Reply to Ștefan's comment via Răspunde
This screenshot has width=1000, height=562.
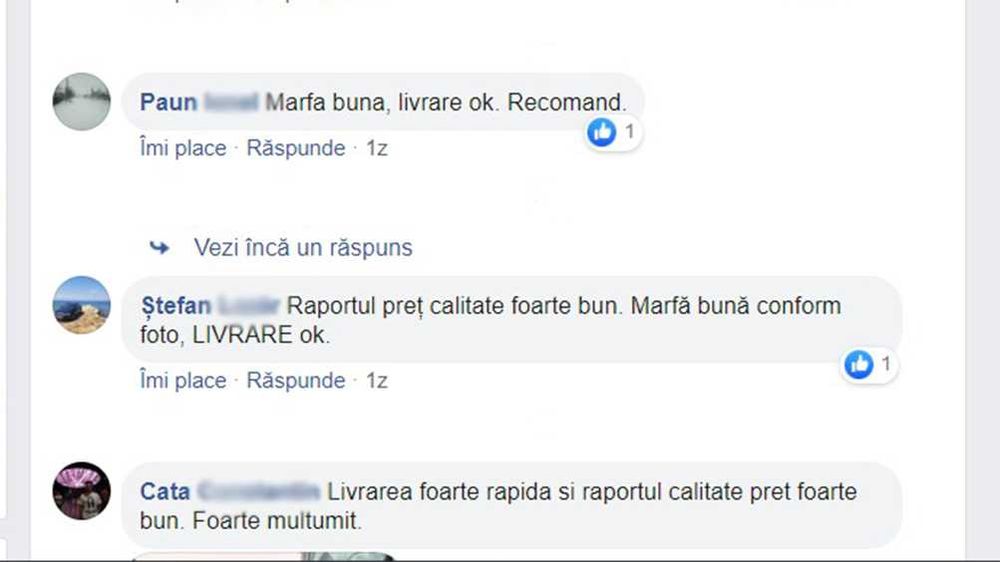tap(296, 380)
